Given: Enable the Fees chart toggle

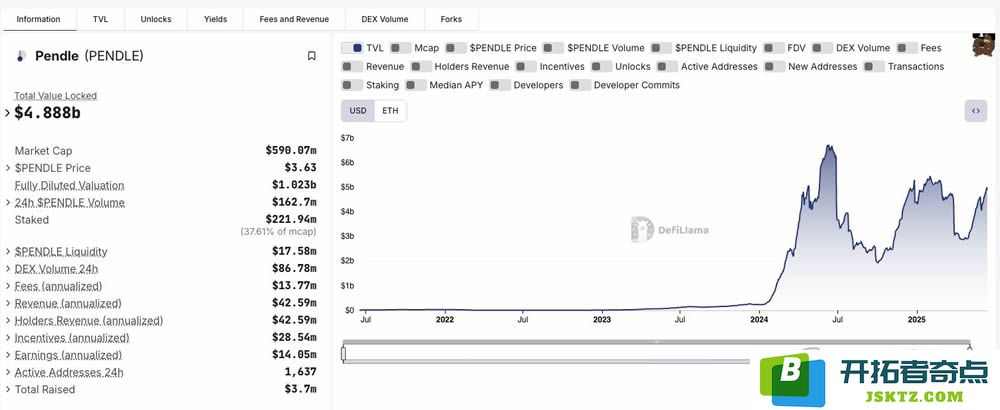Looking at the screenshot, I should pos(906,48).
